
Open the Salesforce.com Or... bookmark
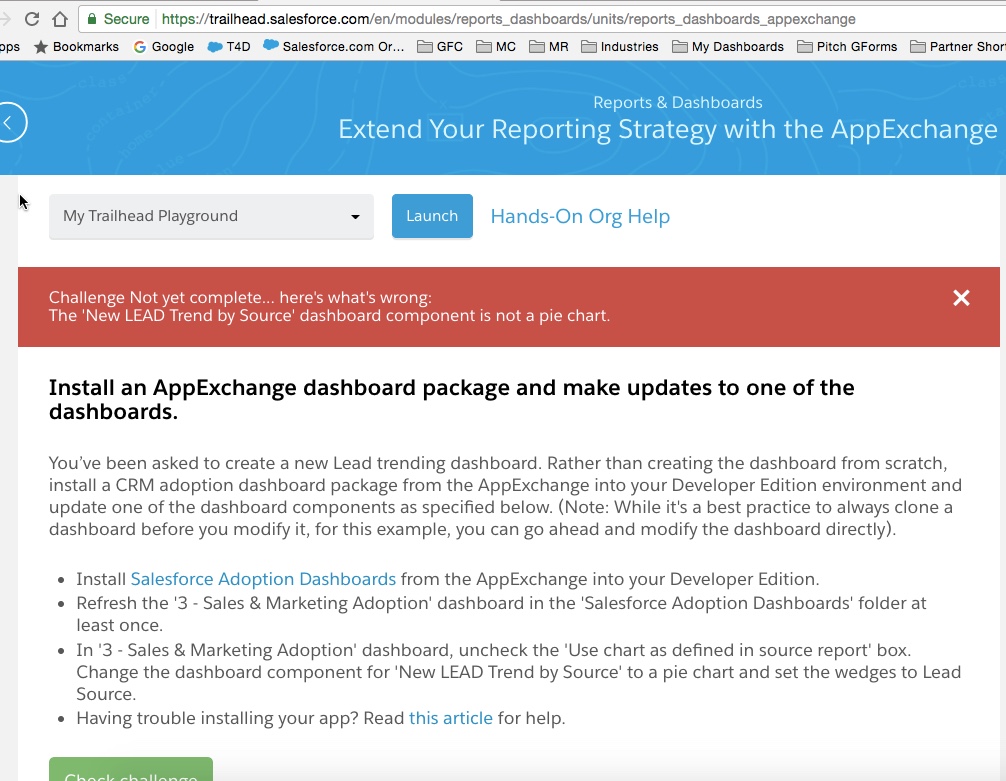pyautogui.click(x=333, y=46)
